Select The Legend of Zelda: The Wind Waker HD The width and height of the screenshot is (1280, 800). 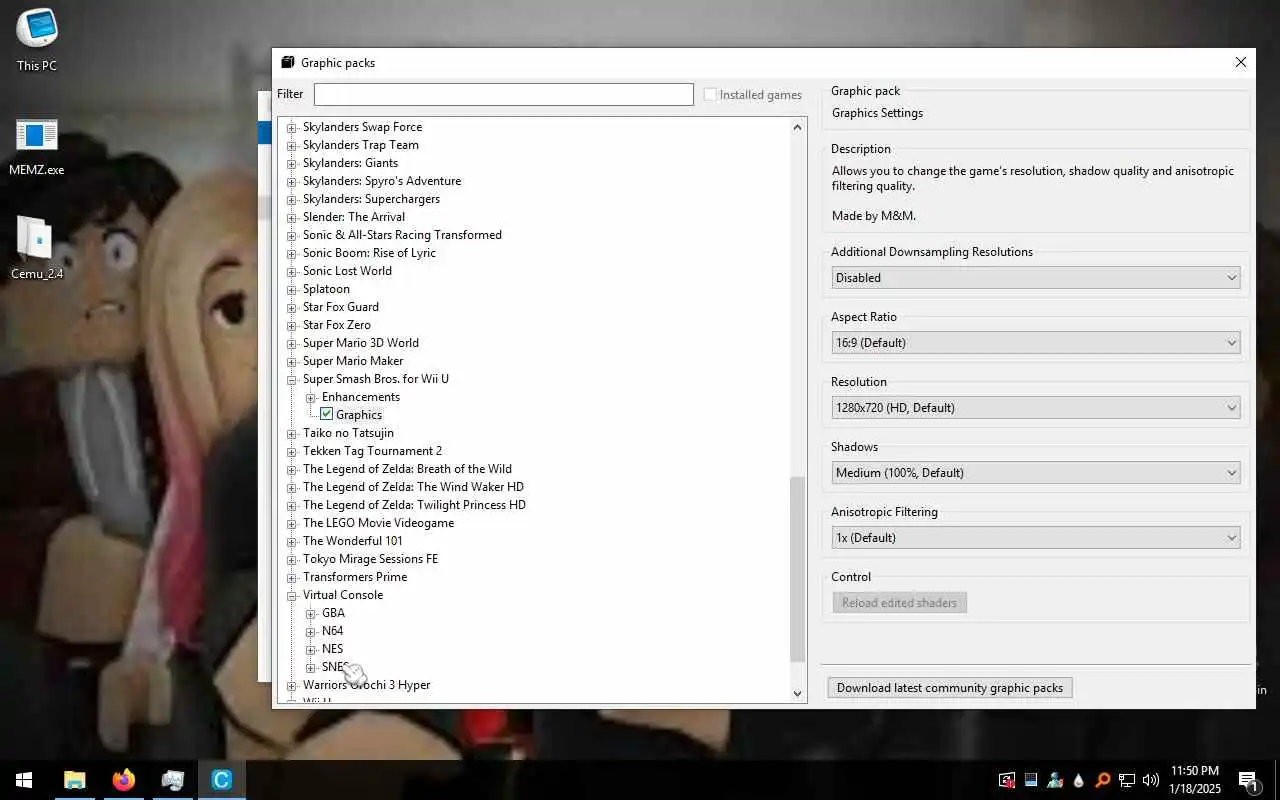click(413, 487)
